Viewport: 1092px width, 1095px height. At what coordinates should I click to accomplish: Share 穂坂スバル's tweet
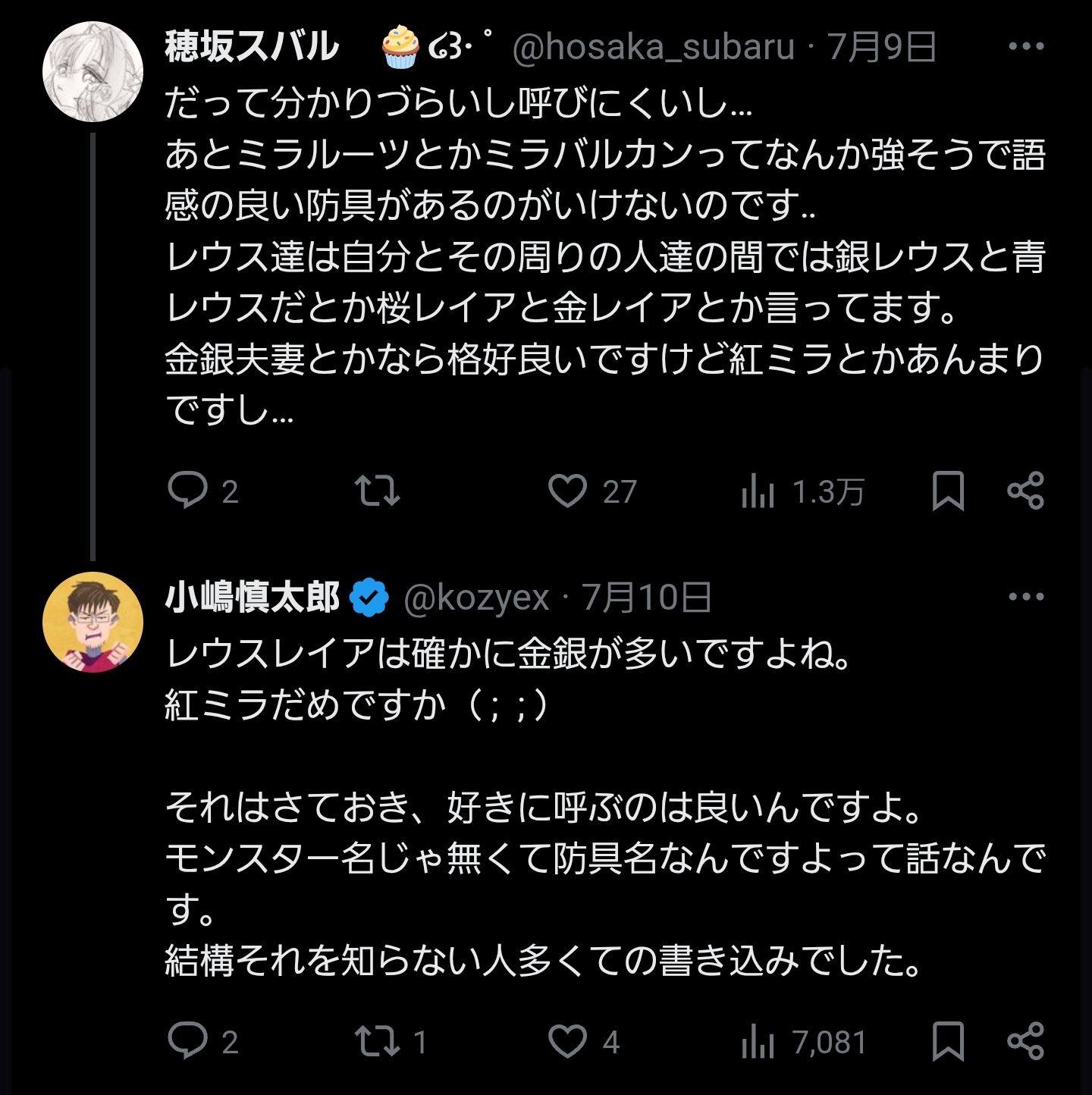[1025, 491]
